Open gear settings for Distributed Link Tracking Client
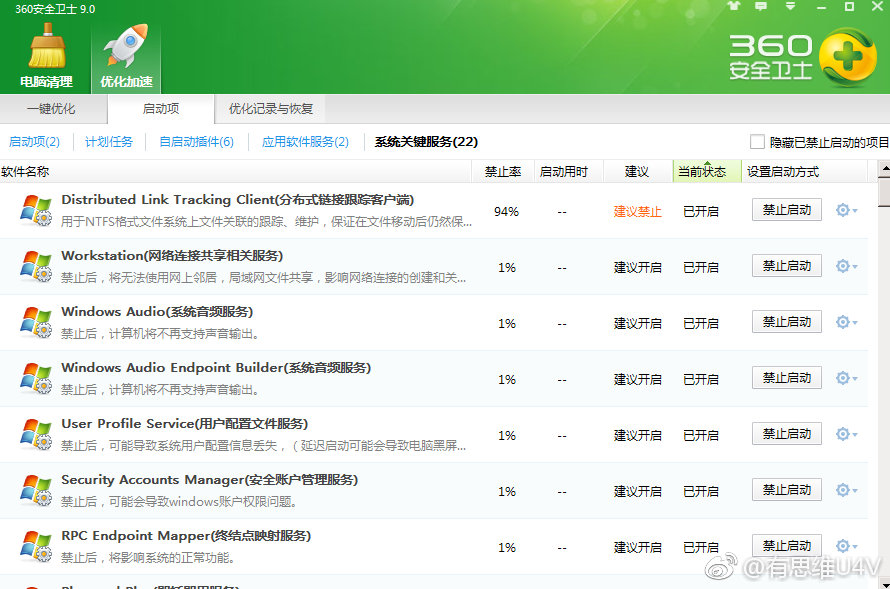This screenshot has width=890, height=589. (x=846, y=211)
